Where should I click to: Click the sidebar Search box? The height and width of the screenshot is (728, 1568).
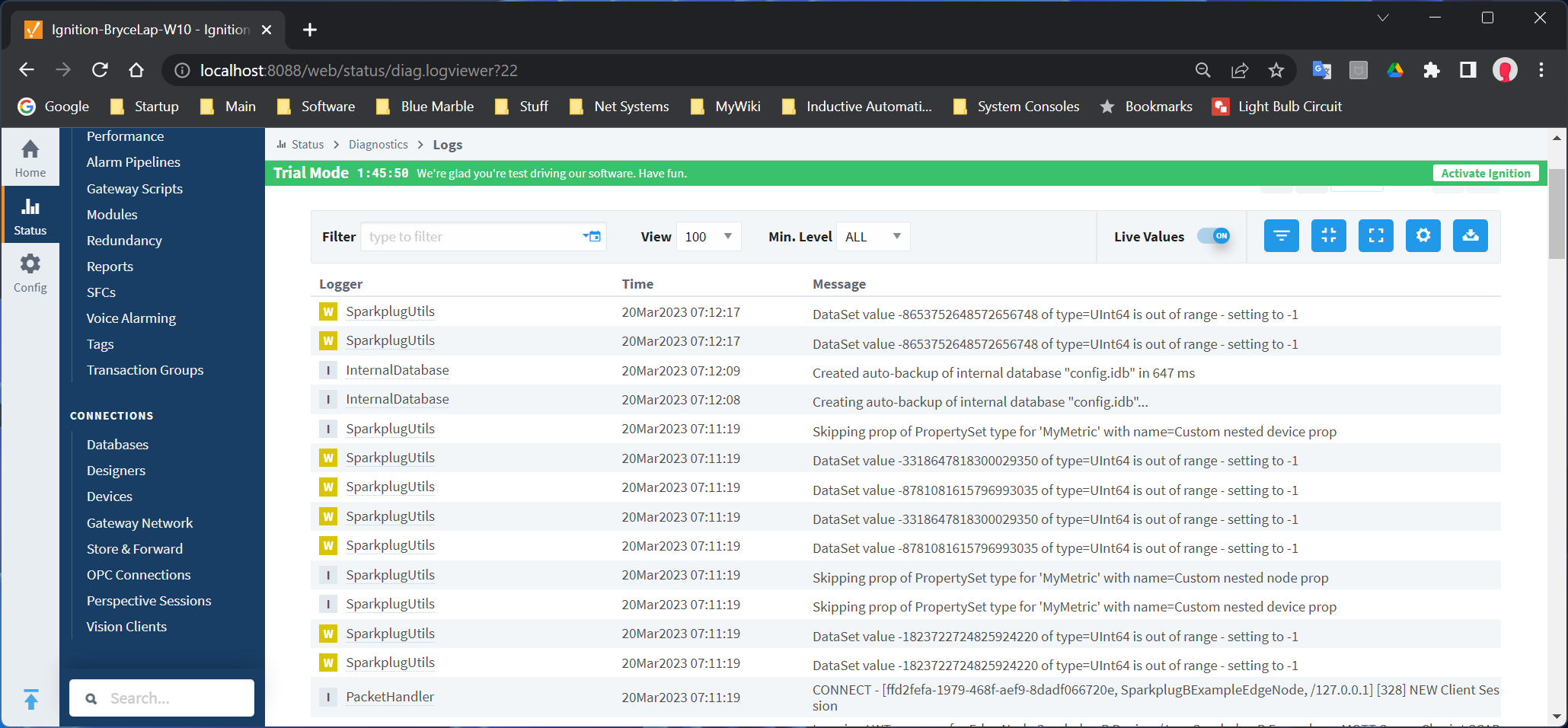[x=161, y=698]
